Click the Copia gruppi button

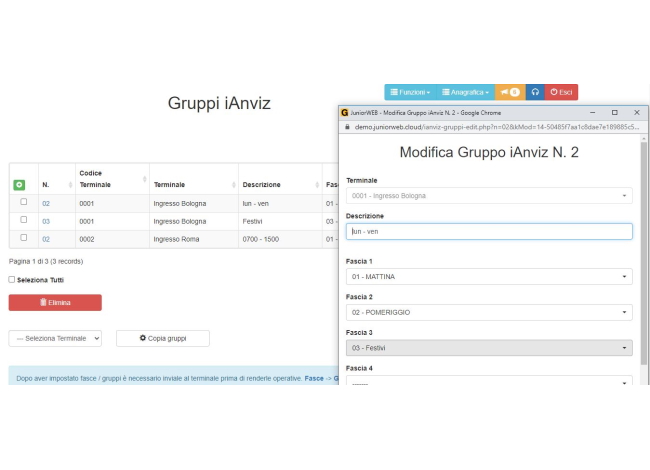tap(163, 339)
